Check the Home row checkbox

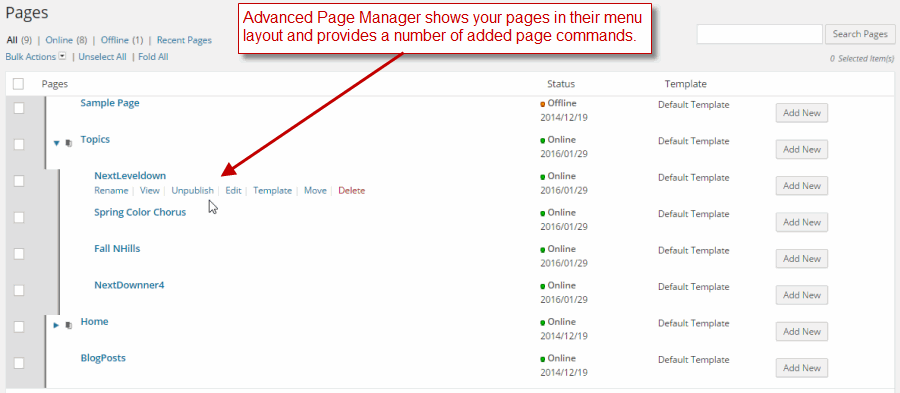pos(18,326)
